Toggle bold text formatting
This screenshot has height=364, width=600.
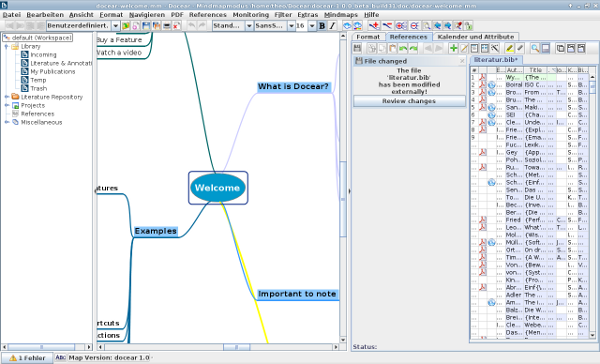pyautogui.click(x=322, y=26)
